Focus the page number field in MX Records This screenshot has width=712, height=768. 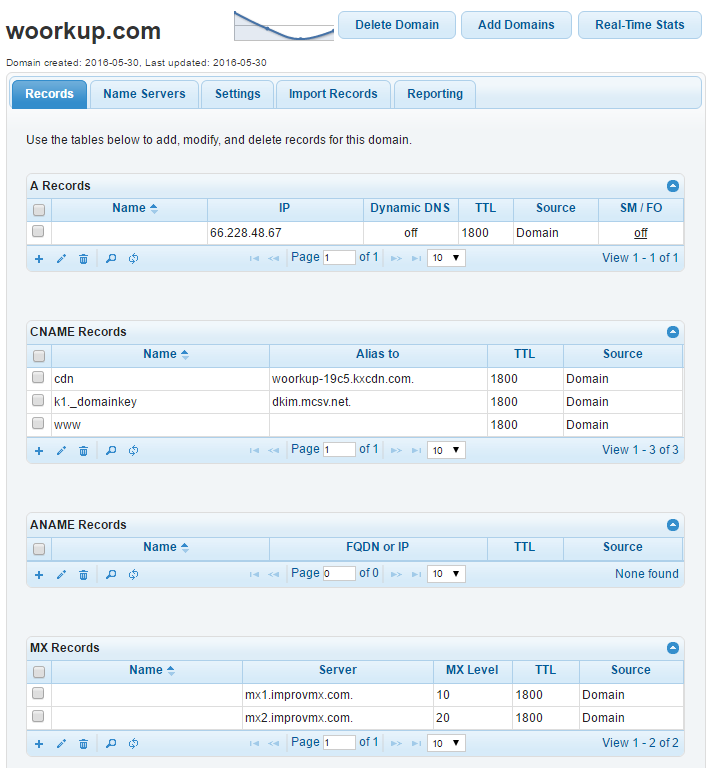pos(339,743)
